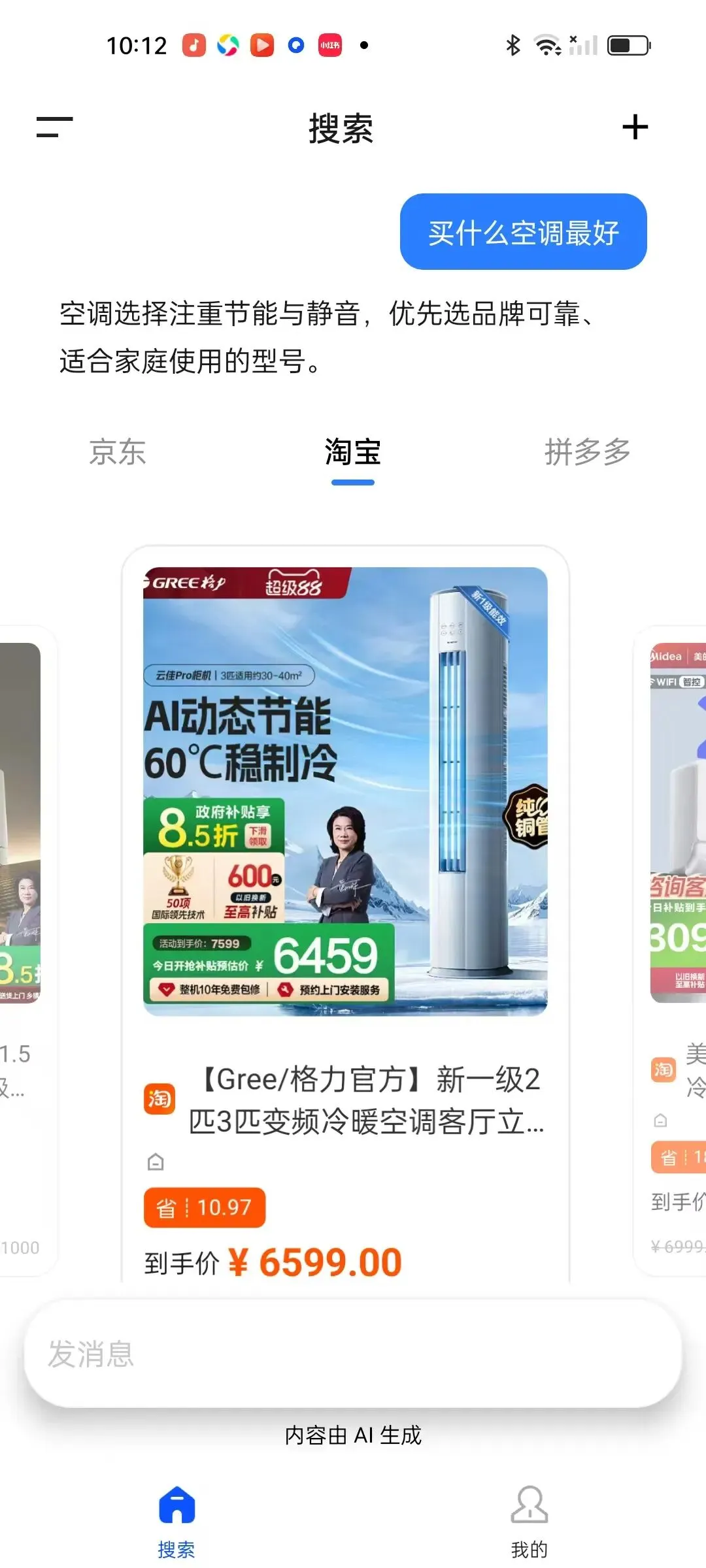
Task: Tap the battery indicator in status bar
Action: pos(629,45)
